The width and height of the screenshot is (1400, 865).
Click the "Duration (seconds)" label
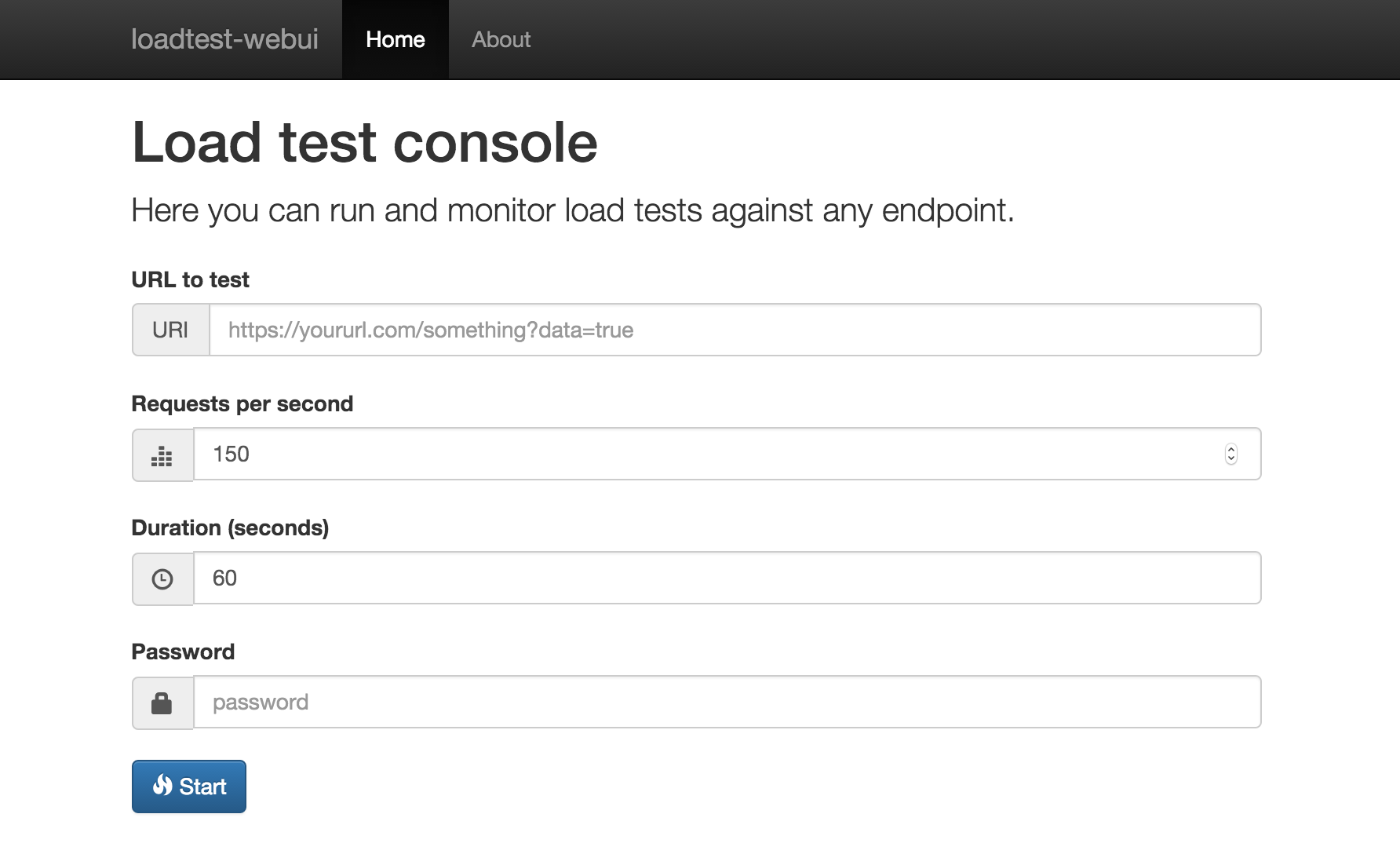pyautogui.click(x=230, y=527)
